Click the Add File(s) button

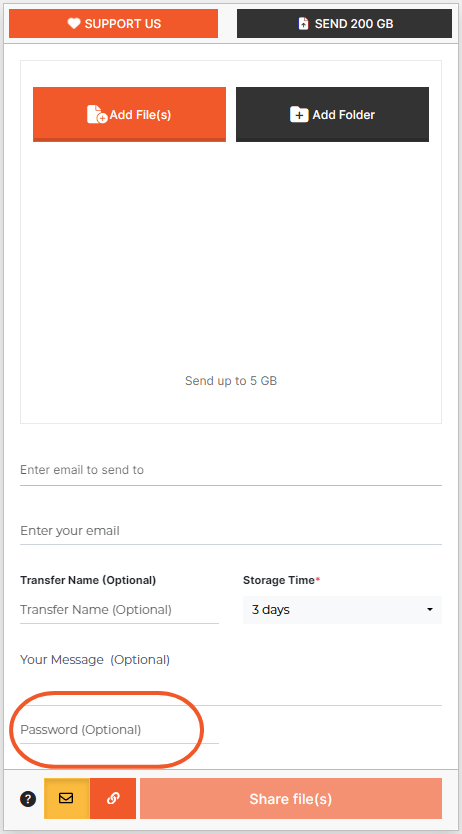click(129, 114)
